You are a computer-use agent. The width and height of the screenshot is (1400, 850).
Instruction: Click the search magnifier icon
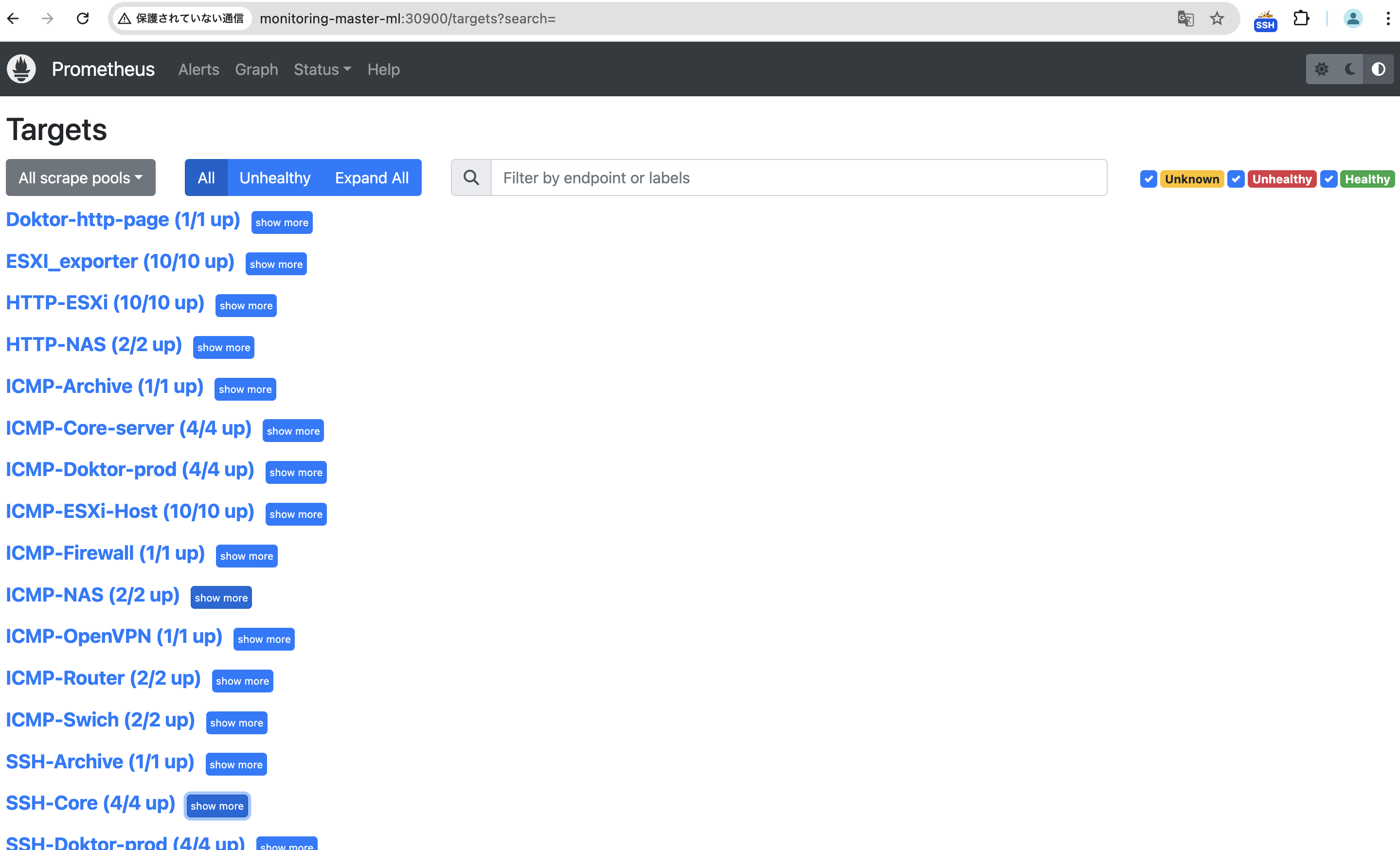(471, 177)
